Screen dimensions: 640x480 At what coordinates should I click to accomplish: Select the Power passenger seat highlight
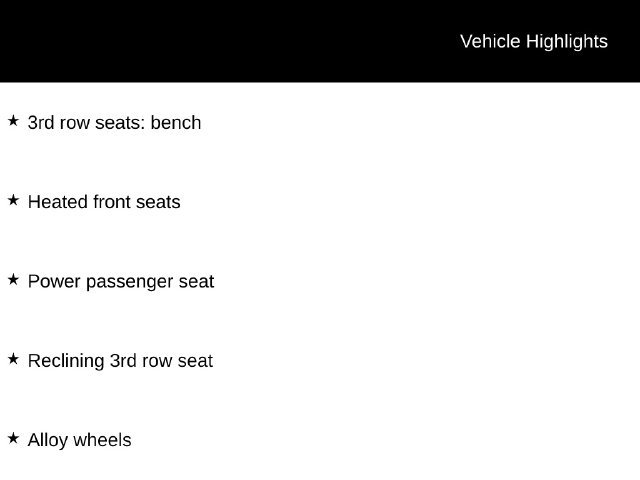click(x=121, y=282)
